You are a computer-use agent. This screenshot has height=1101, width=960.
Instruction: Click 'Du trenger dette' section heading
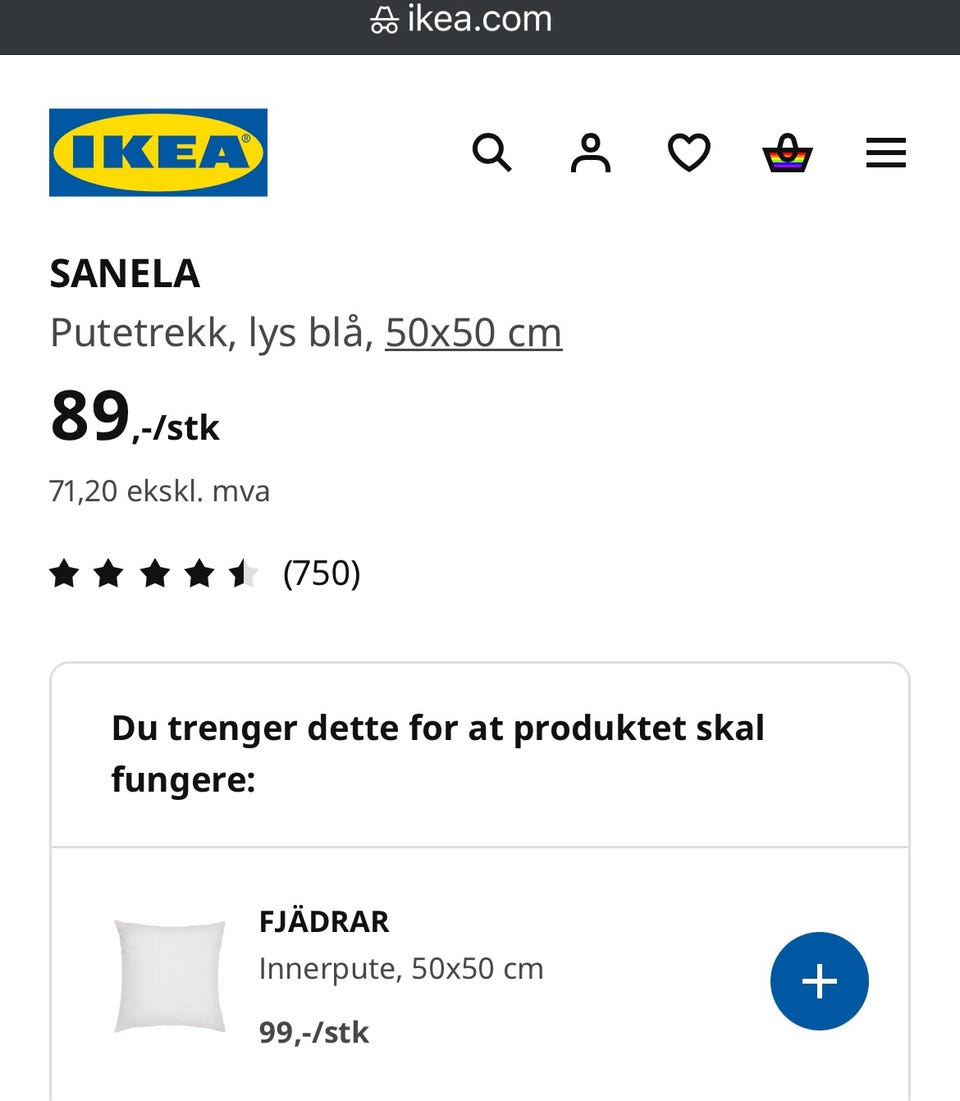438,753
